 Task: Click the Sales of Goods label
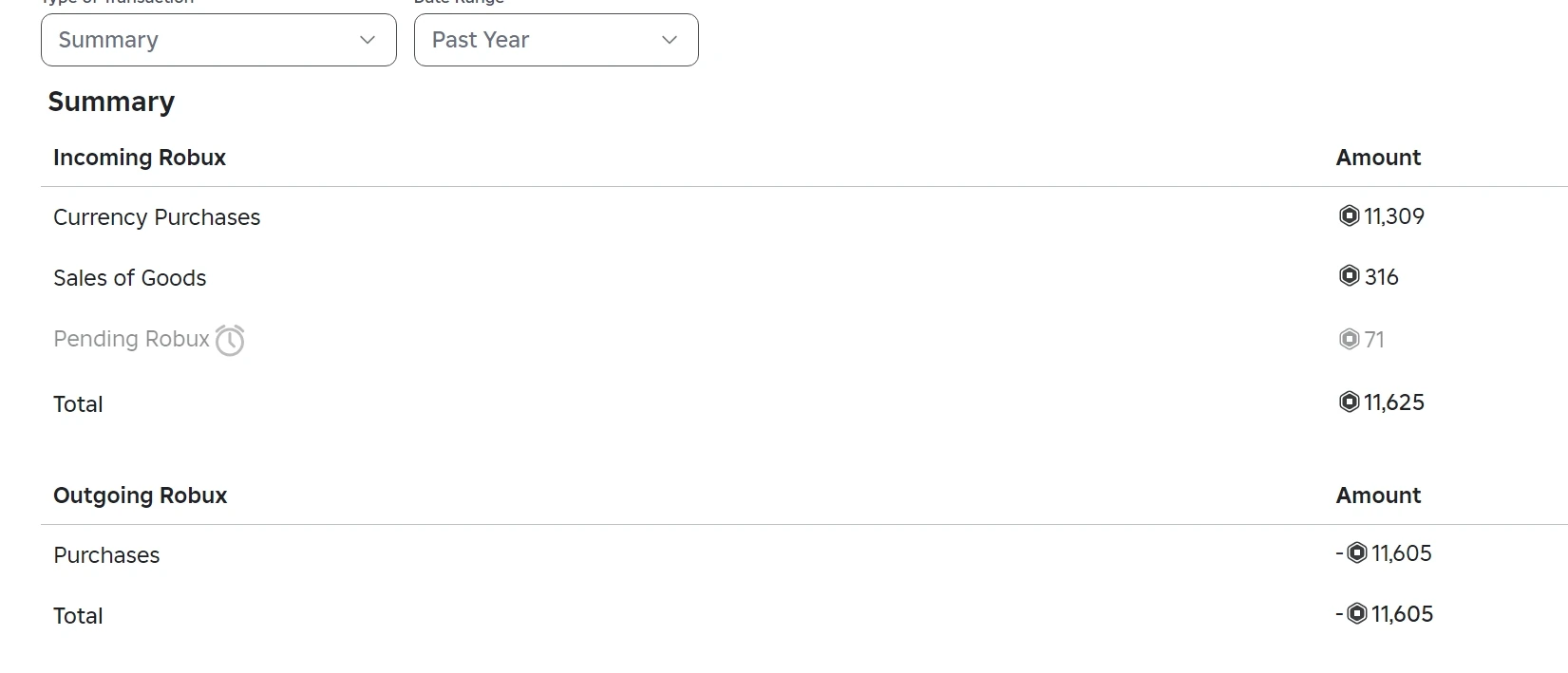(x=129, y=278)
